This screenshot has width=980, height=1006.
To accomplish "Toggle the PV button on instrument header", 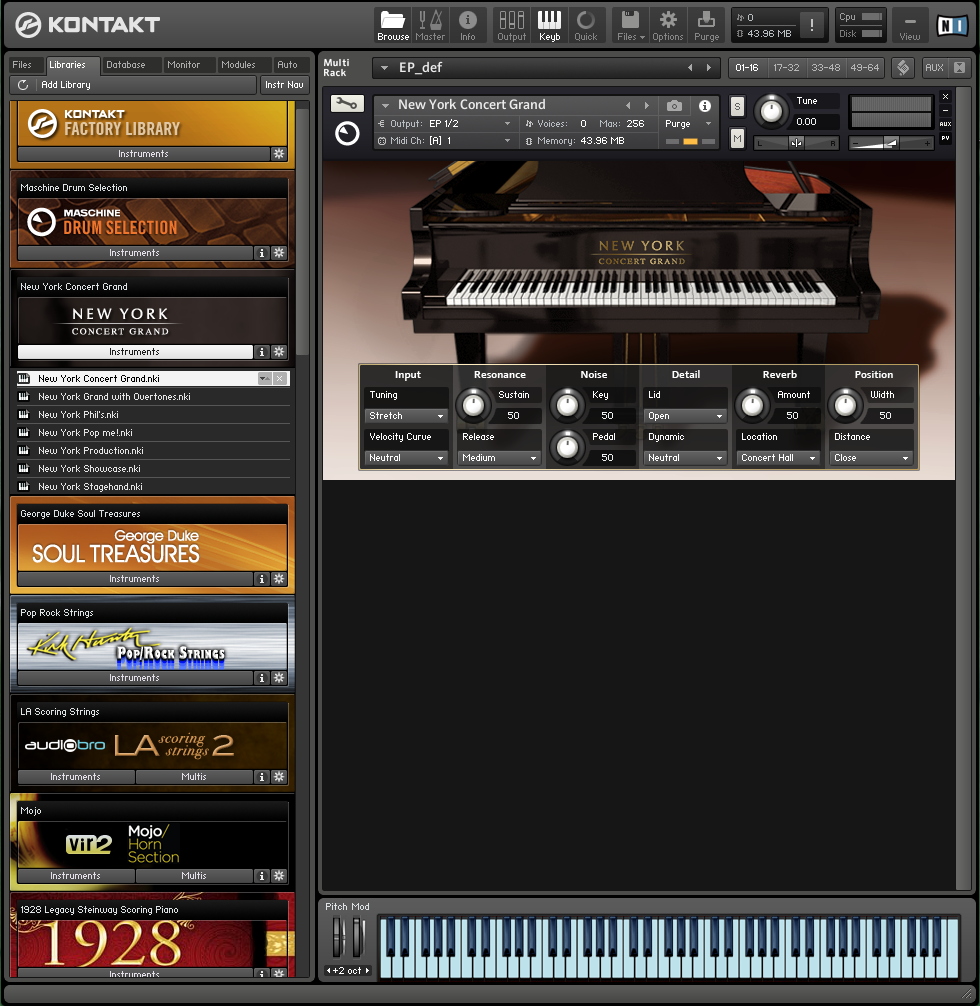I will [x=945, y=138].
